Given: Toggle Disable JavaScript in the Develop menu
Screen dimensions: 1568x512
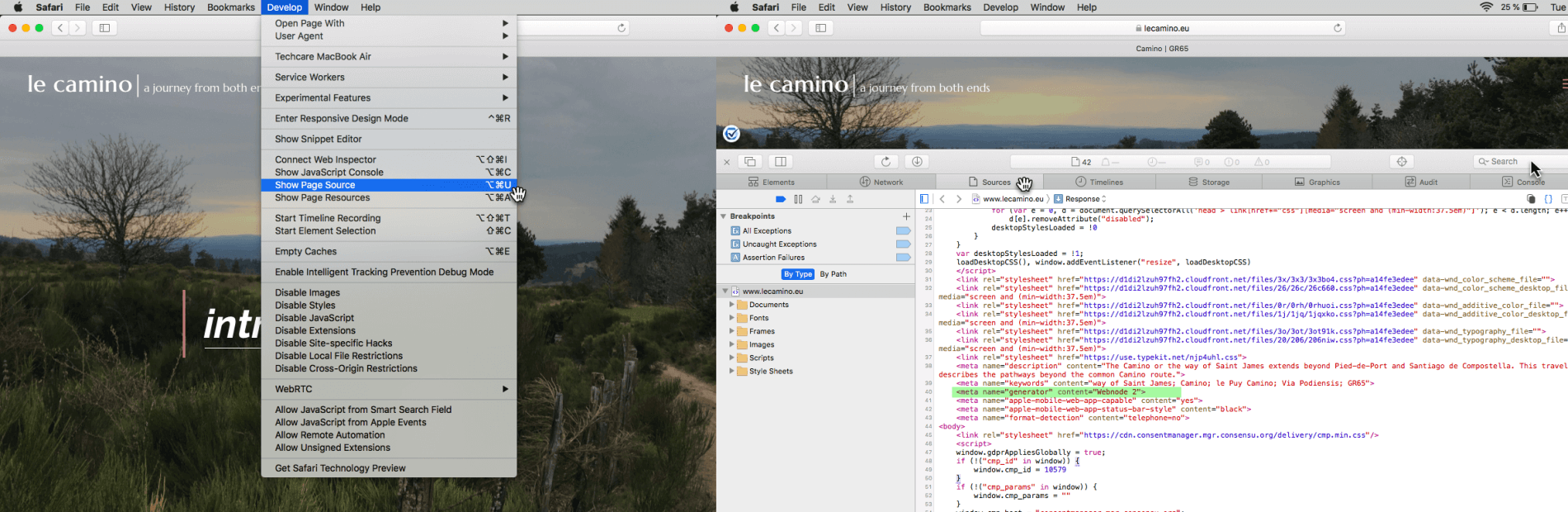Looking at the screenshot, I should point(389,318).
